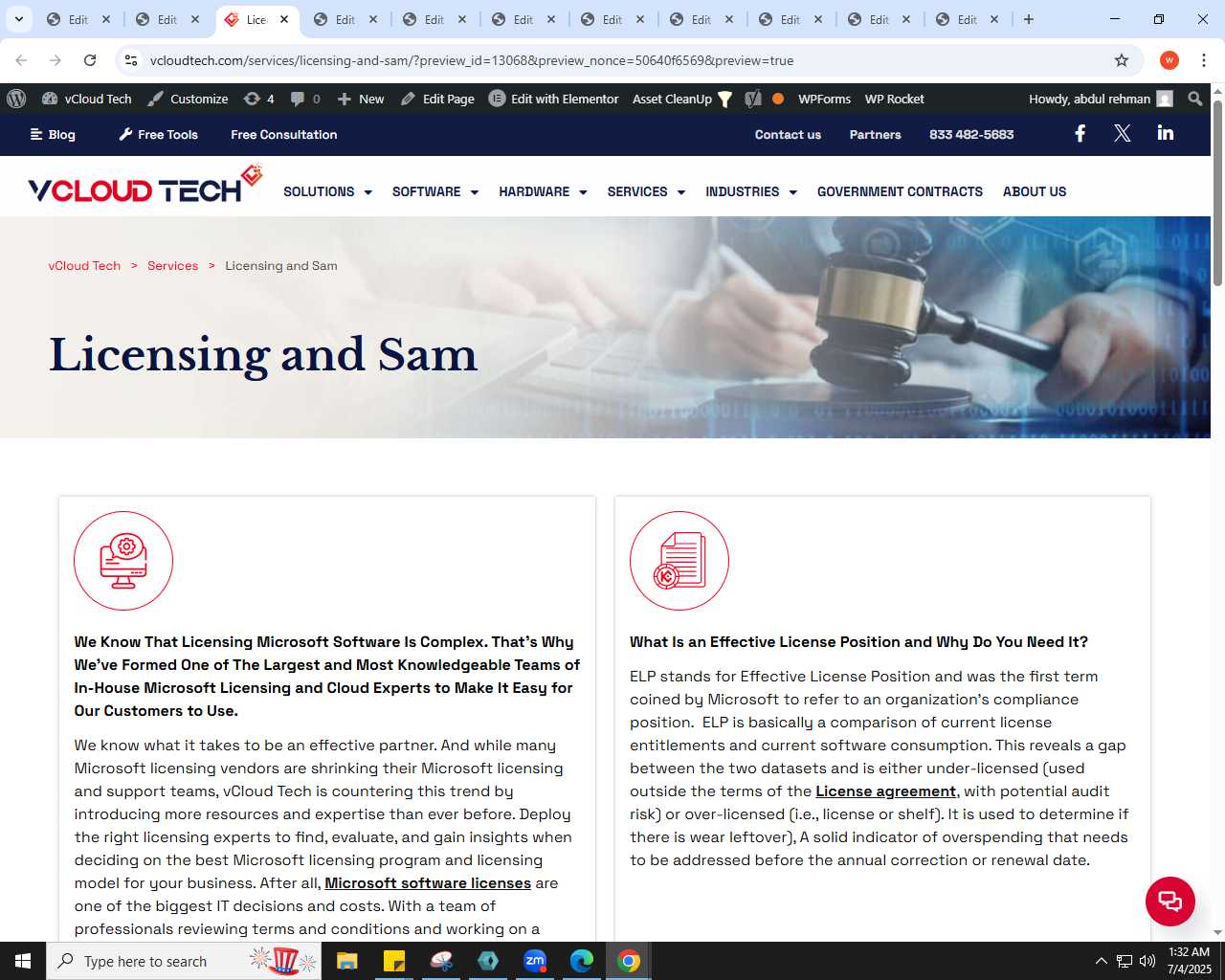Open Sticky Notes from the taskbar
This screenshot has height=980, width=1225.
393,961
